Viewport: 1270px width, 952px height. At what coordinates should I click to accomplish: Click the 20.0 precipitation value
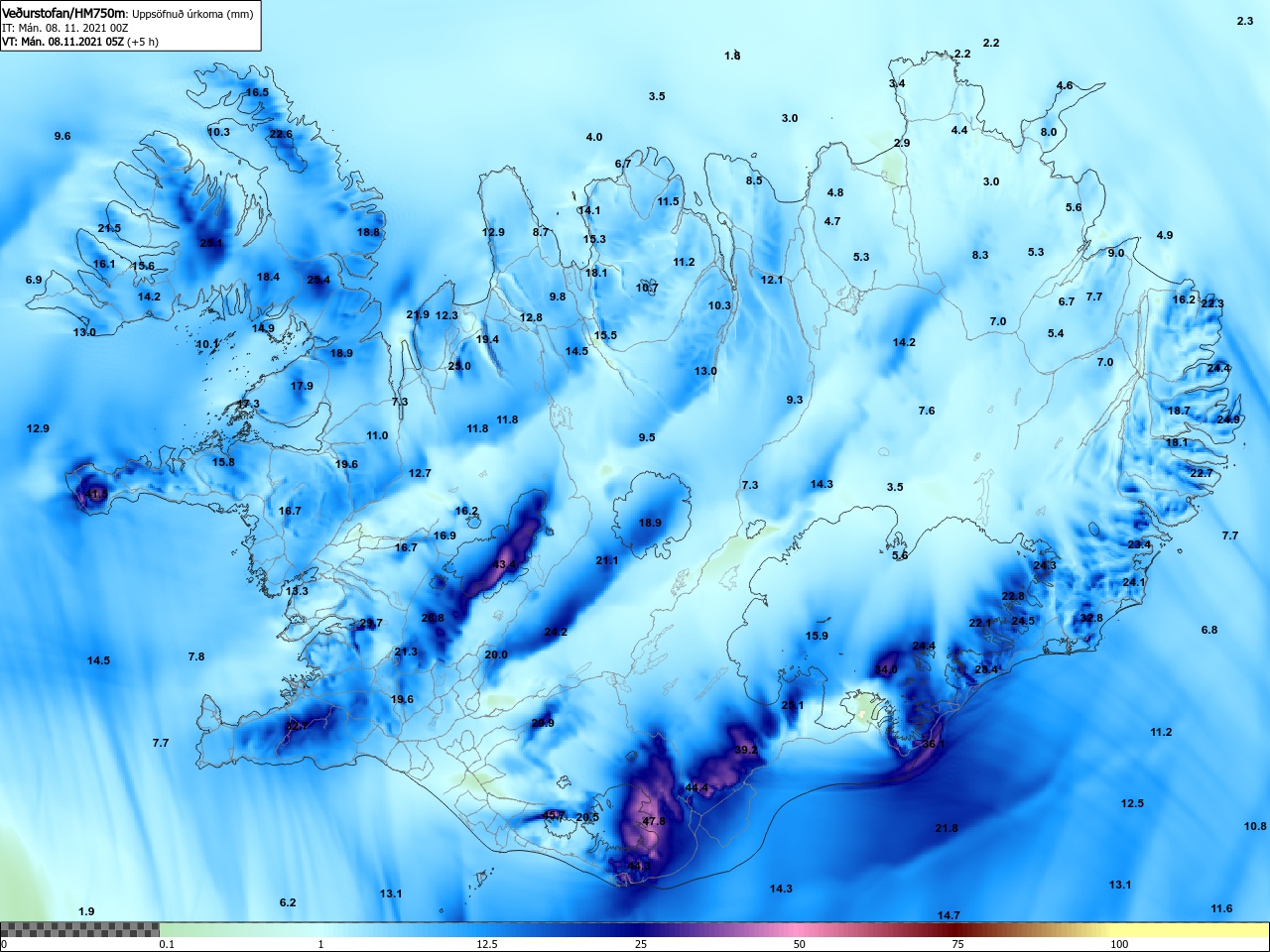point(496,655)
